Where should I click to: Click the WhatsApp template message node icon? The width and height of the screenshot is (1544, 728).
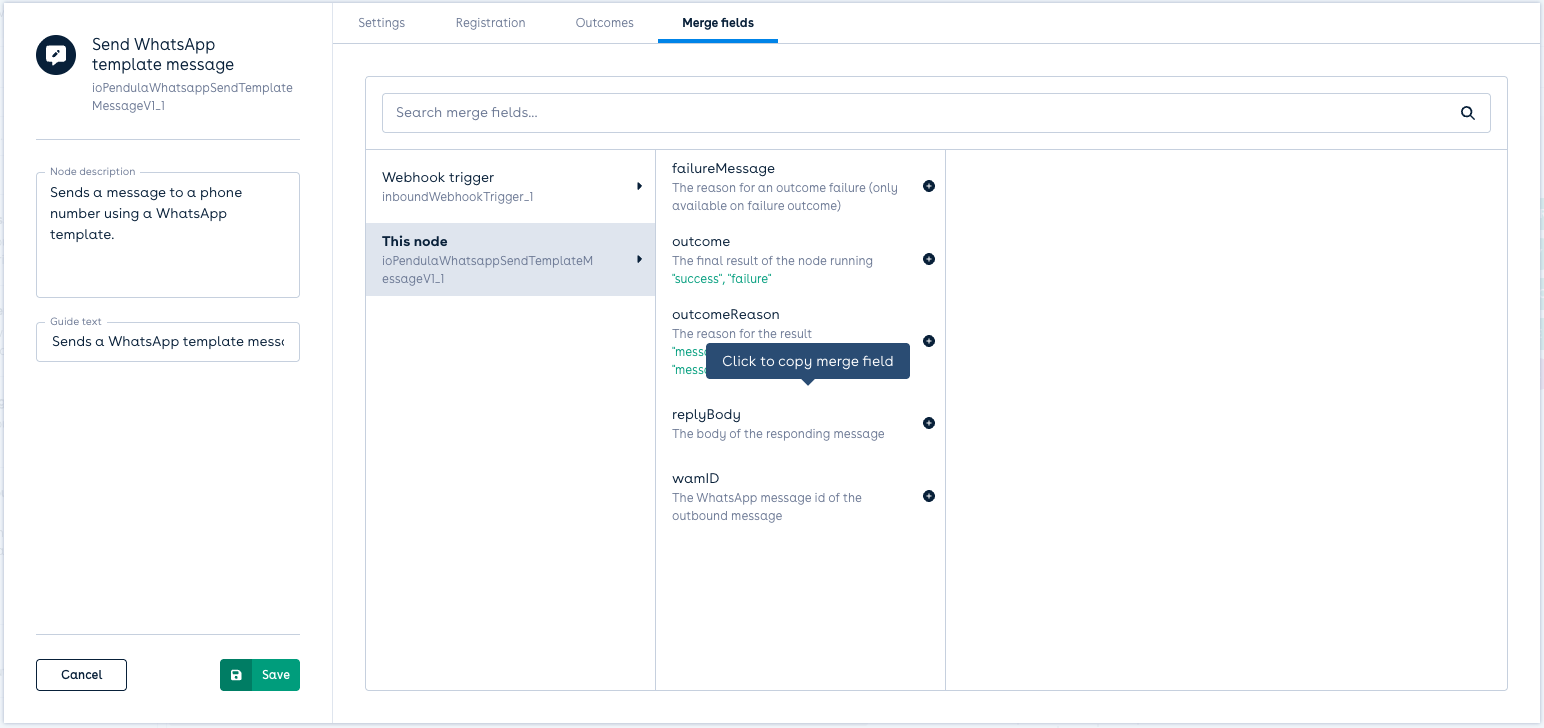[x=56, y=55]
